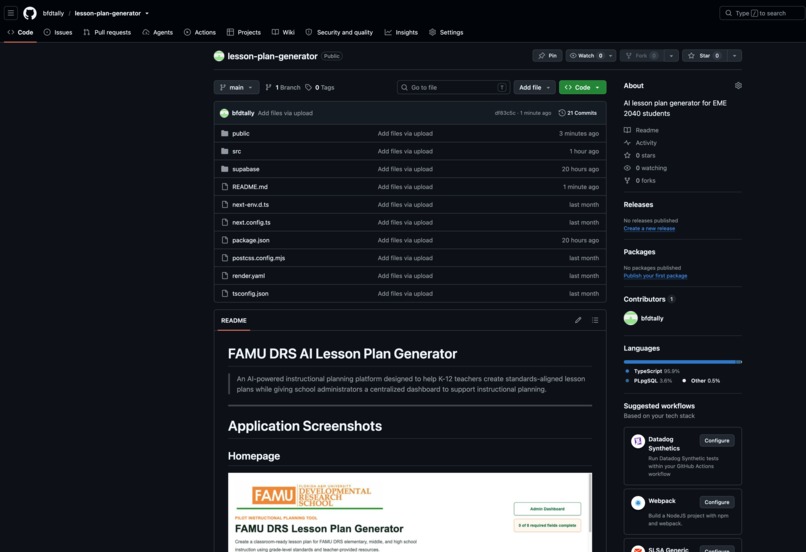Screen dimensions: 806x552
Task: Open the Issues tab
Action: click(58, 32)
